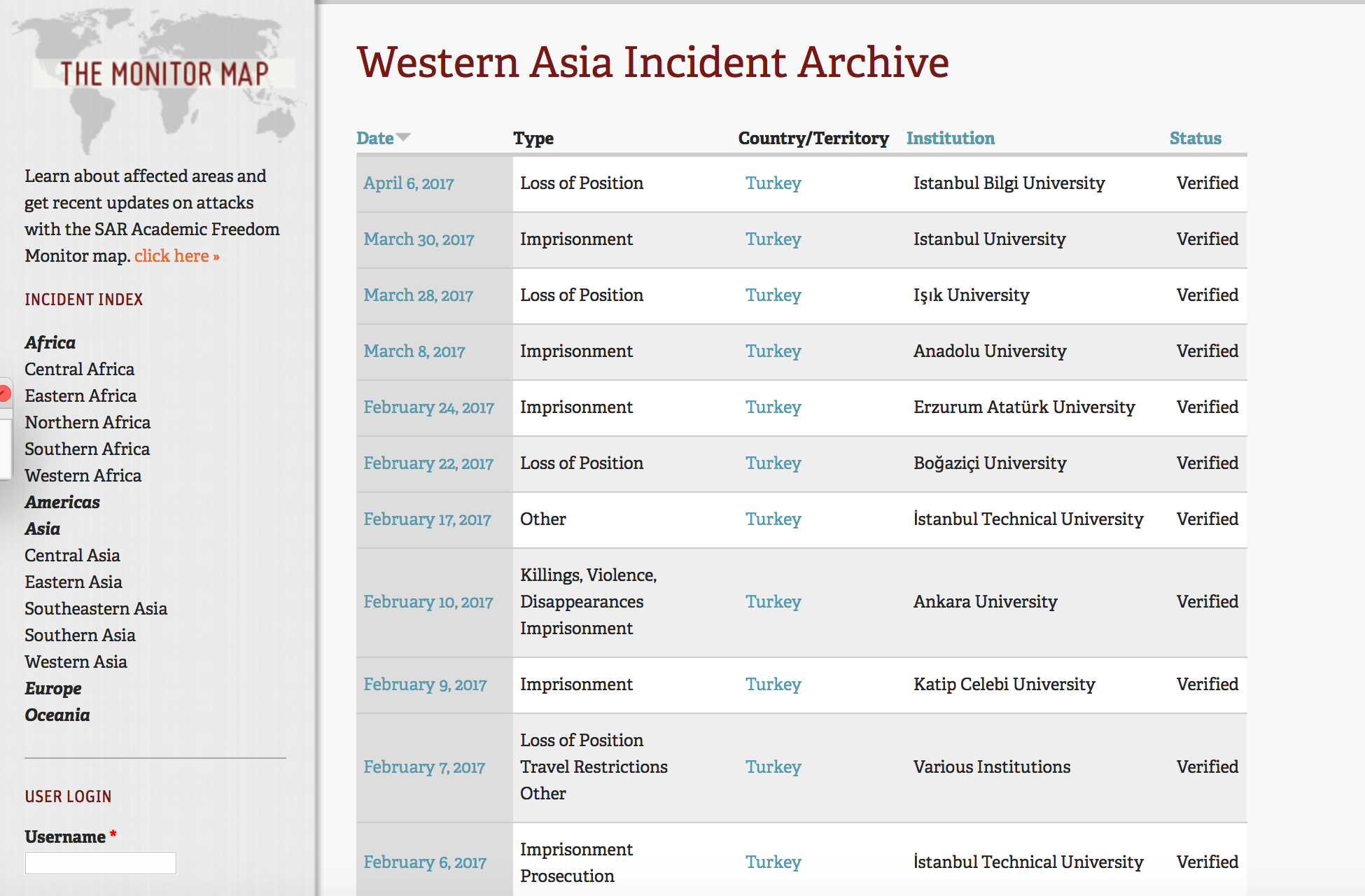The image size is (1365, 896).
Task: Open the Europe region heading
Action: [x=53, y=689]
